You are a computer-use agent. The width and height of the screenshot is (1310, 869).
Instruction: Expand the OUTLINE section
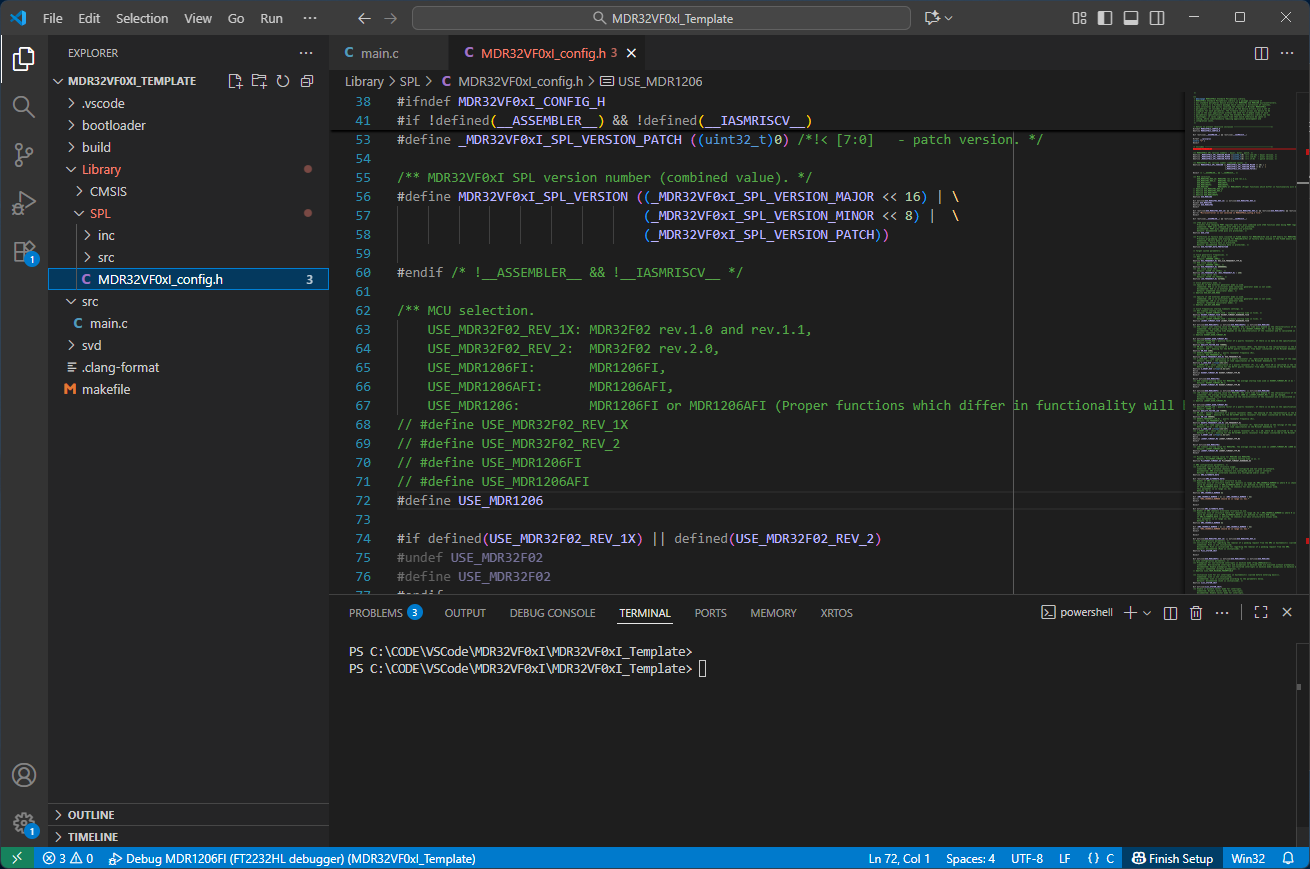90,815
